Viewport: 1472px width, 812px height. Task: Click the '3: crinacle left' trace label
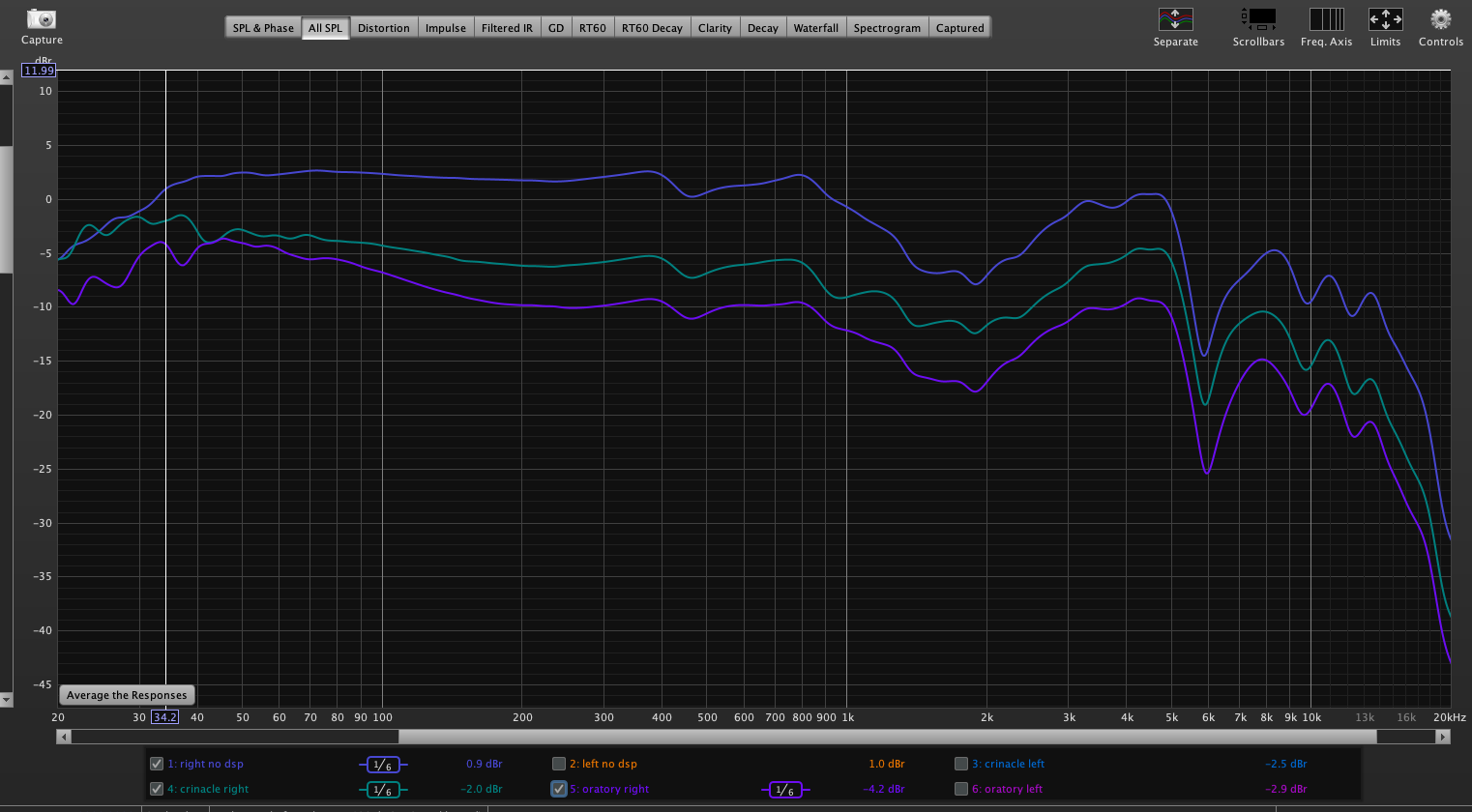pos(1008,764)
